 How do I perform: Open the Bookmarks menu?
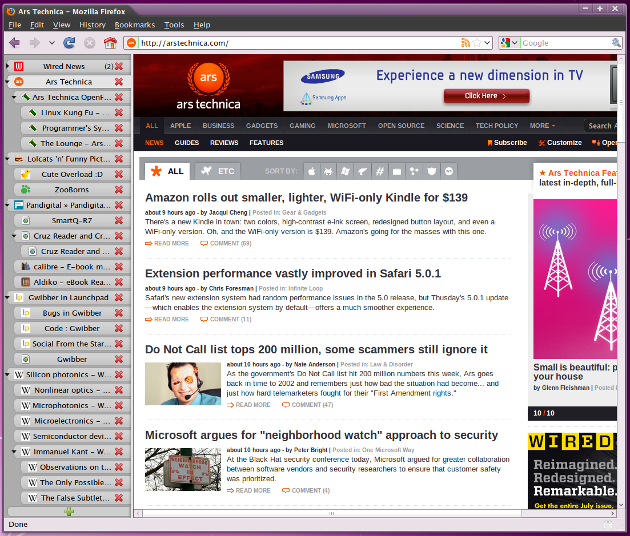click(135, 25)
